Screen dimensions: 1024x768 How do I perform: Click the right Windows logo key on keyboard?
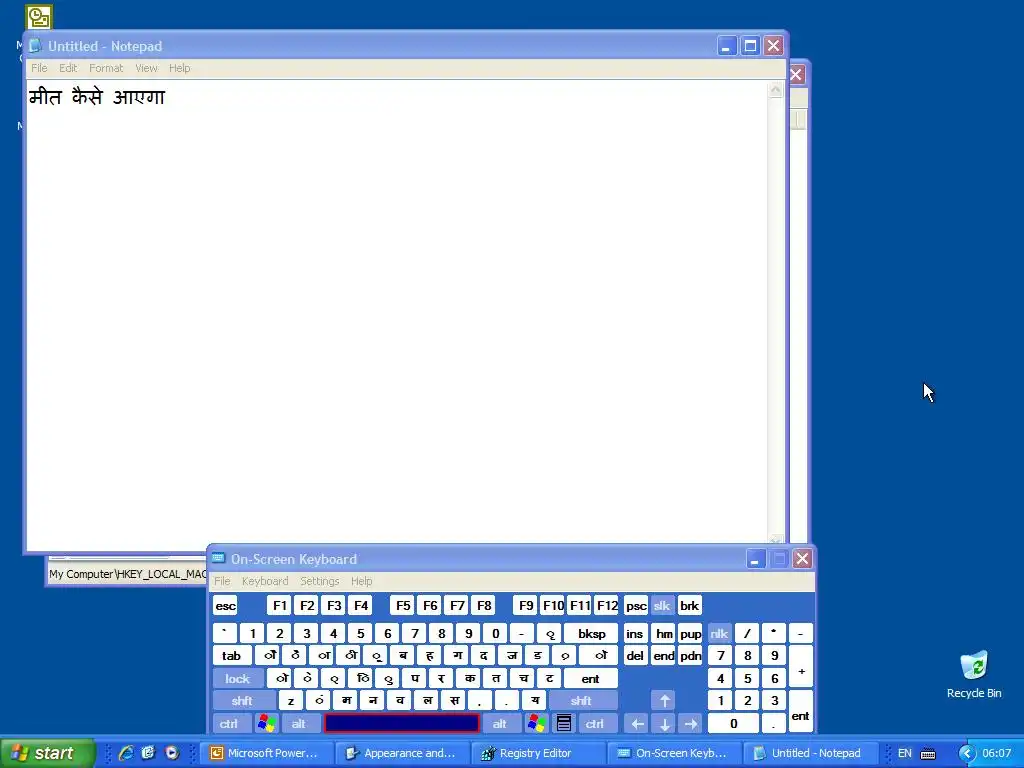[x=537, y=723]
